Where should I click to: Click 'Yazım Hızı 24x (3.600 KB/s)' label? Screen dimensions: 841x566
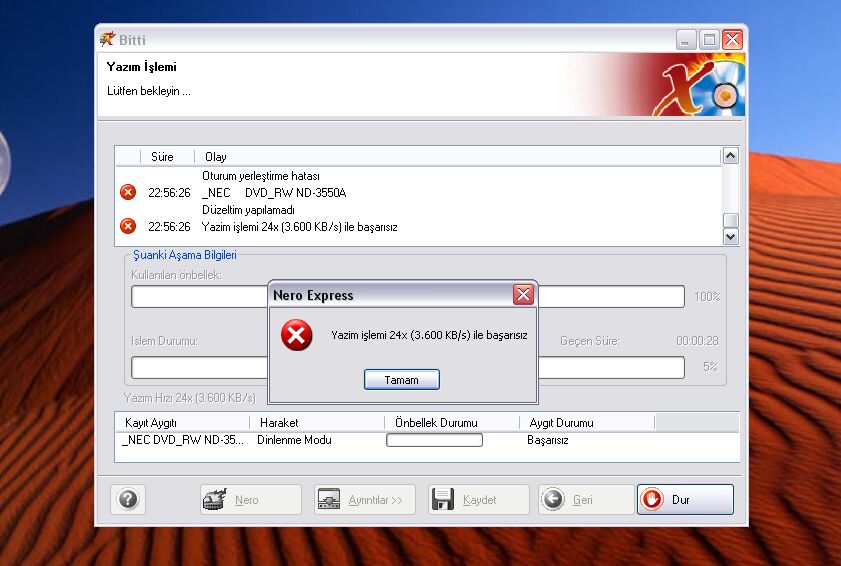[190, 398]
